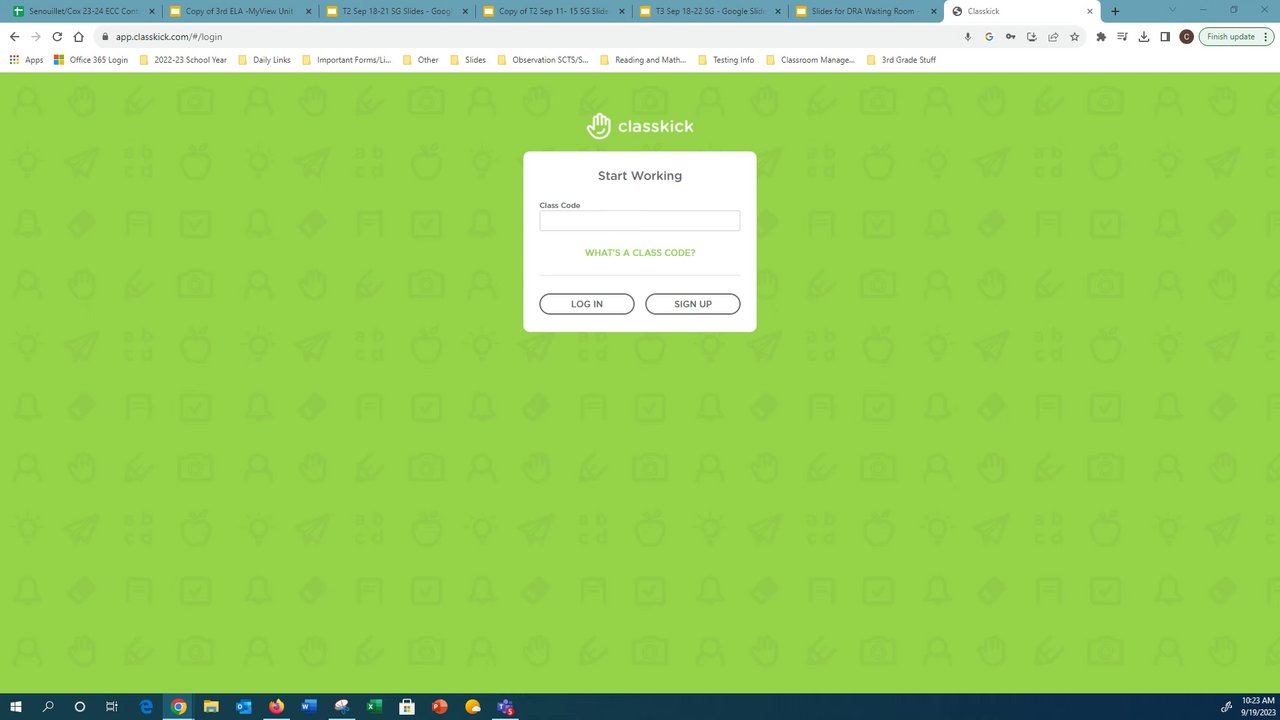Open the Reading and Math bookmark folder
Image resolution: width=1280 pixels, height=720 pixels.
[643, 60]
